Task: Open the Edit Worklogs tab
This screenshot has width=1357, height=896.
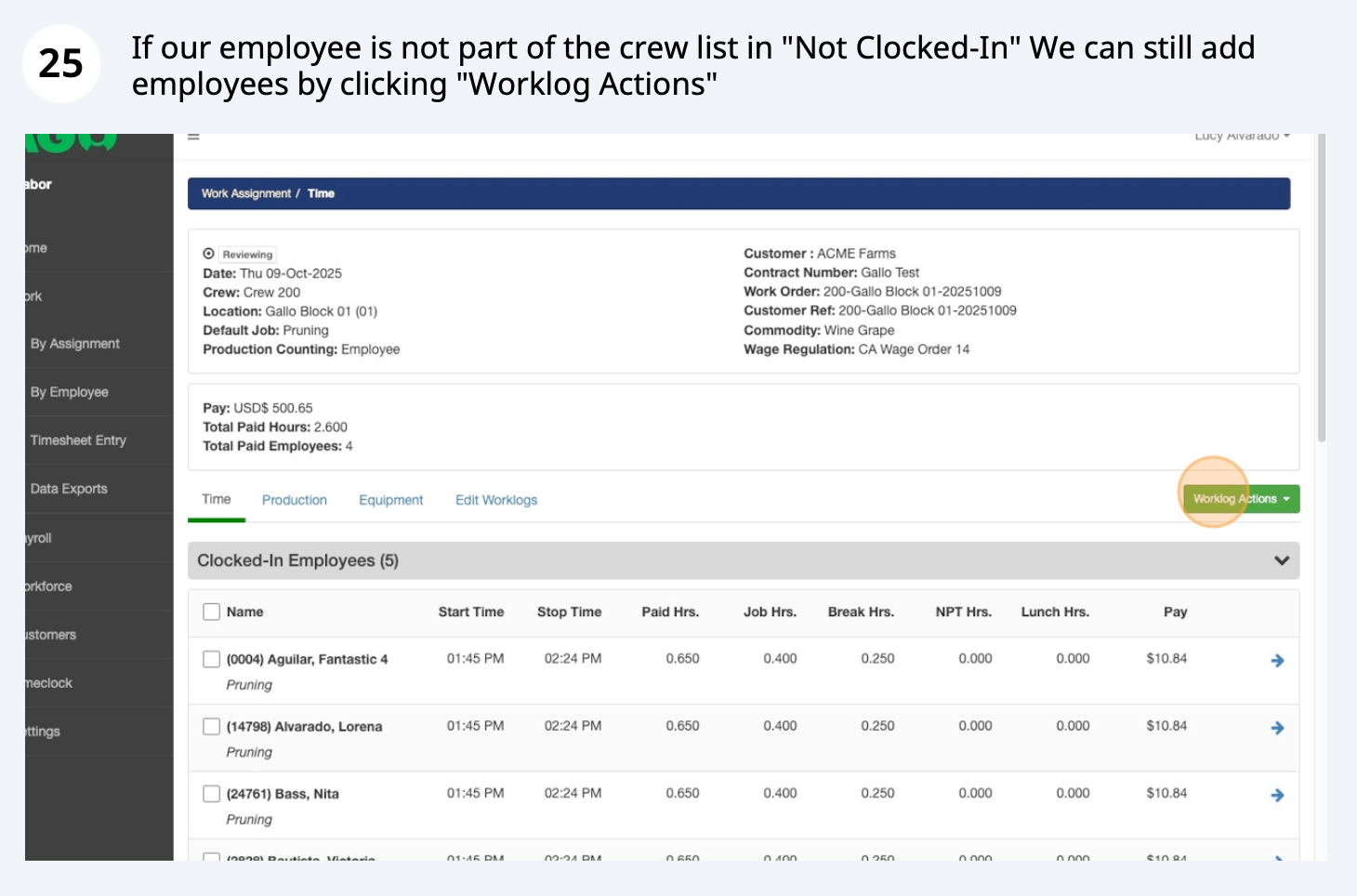Action: (495, 500)
